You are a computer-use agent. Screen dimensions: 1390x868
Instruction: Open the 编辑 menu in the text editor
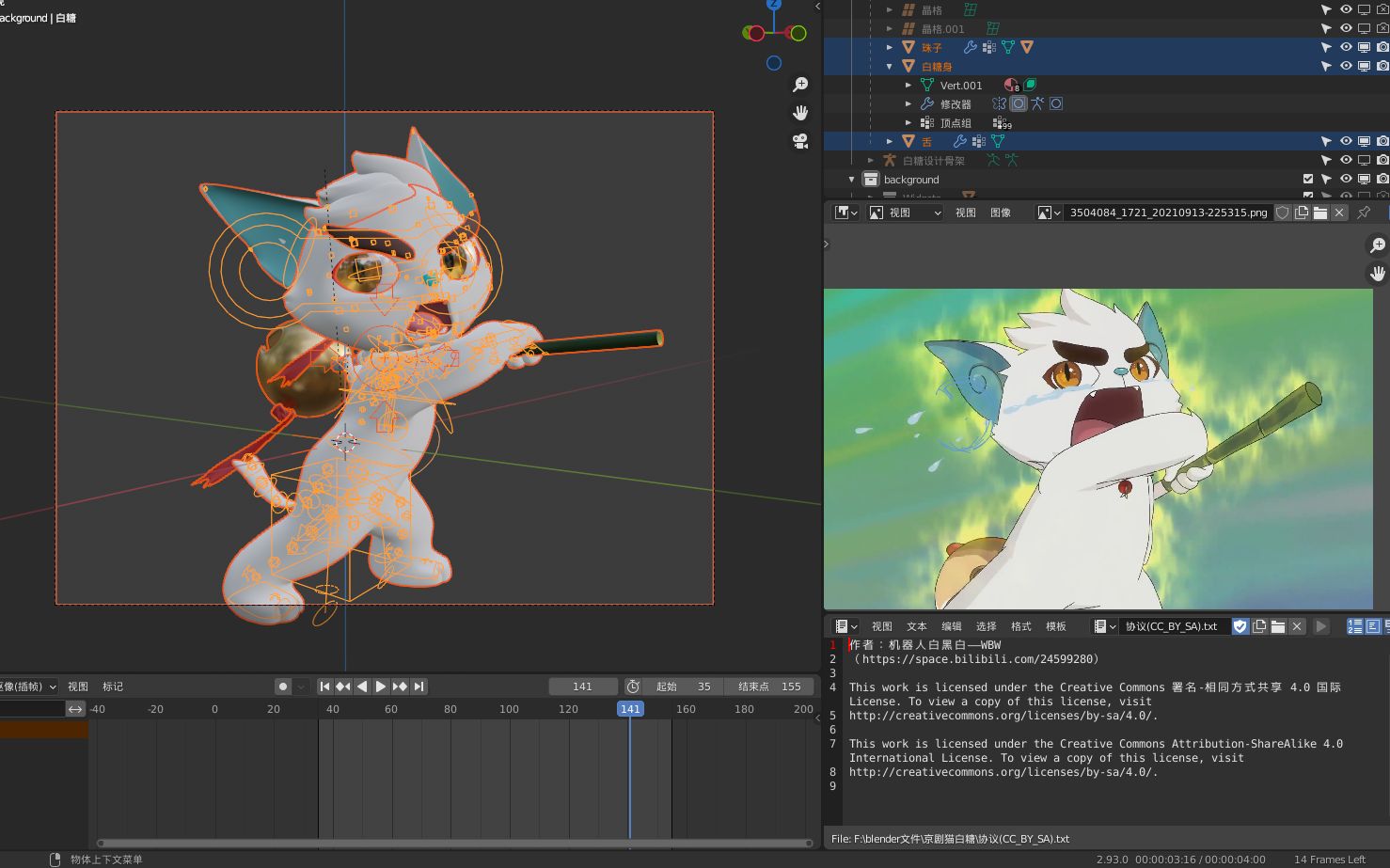pos(952,625)
